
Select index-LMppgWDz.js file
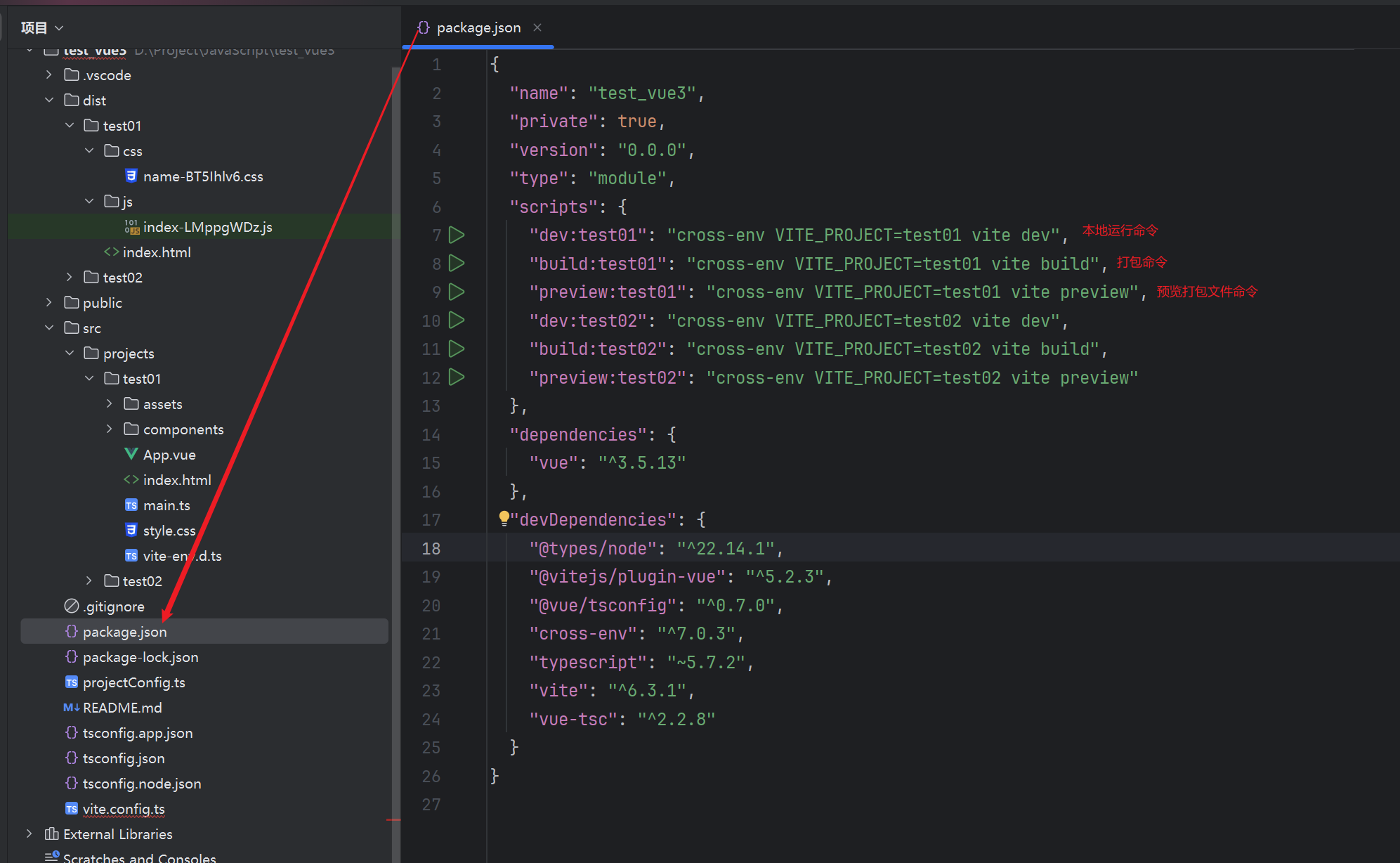pyautogui.click(x=207, y=227)
